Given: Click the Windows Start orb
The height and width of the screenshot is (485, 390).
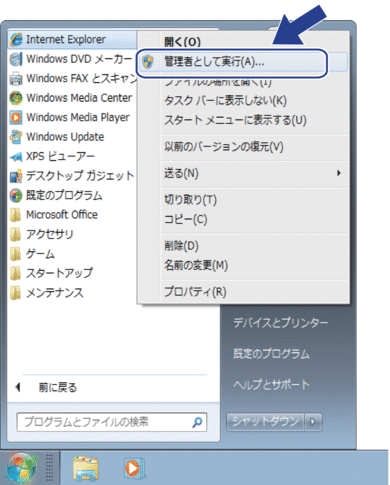Looking at the screenshot, I should (x=22, y=467).
